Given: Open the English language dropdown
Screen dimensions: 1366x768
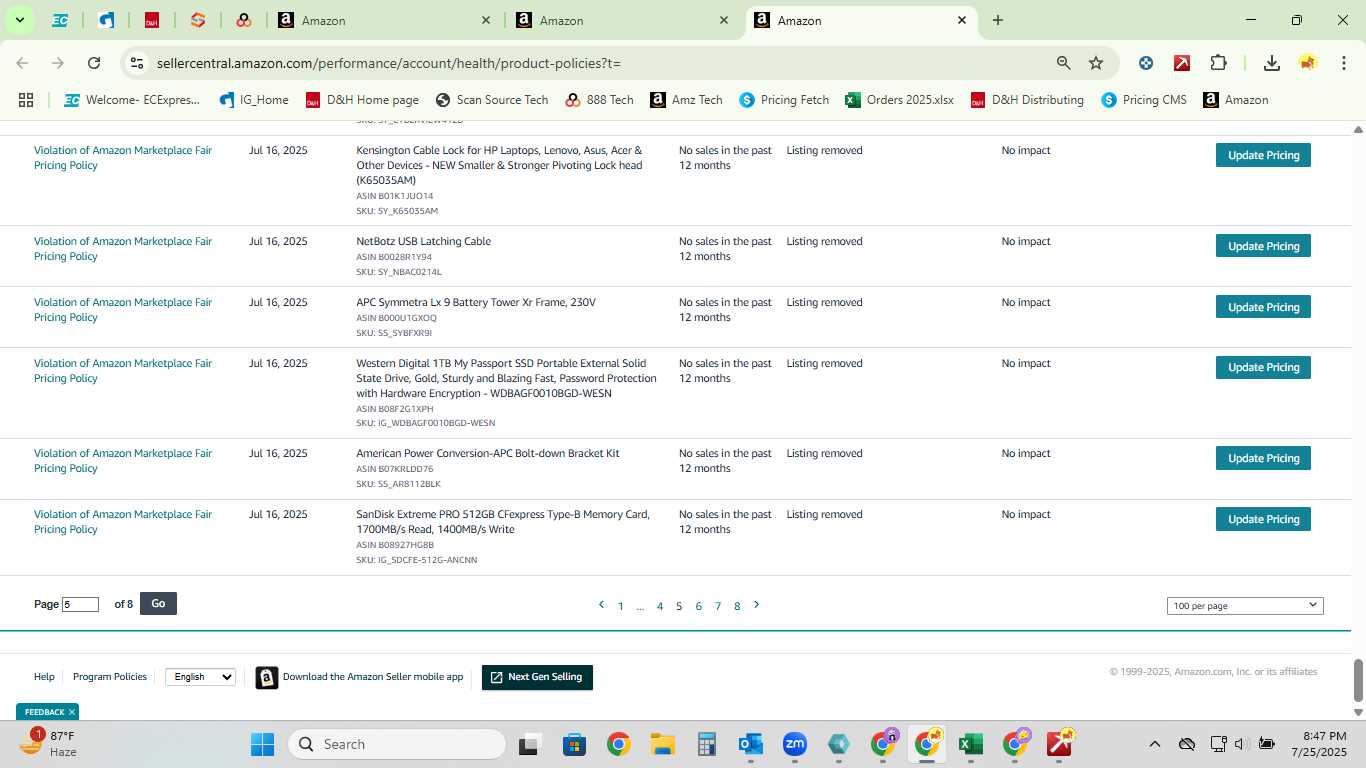Looking at the screenshot, I should click(200, 677).
